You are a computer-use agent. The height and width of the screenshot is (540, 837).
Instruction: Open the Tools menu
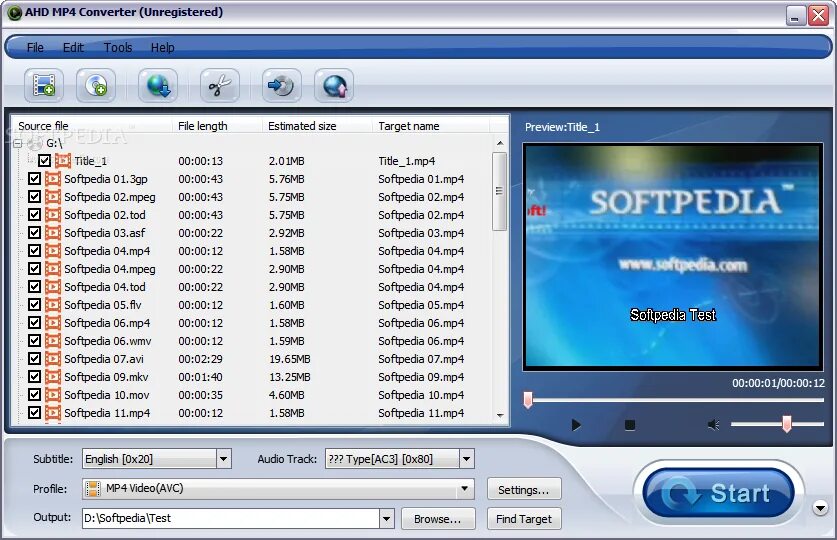[x=118, y=47]
